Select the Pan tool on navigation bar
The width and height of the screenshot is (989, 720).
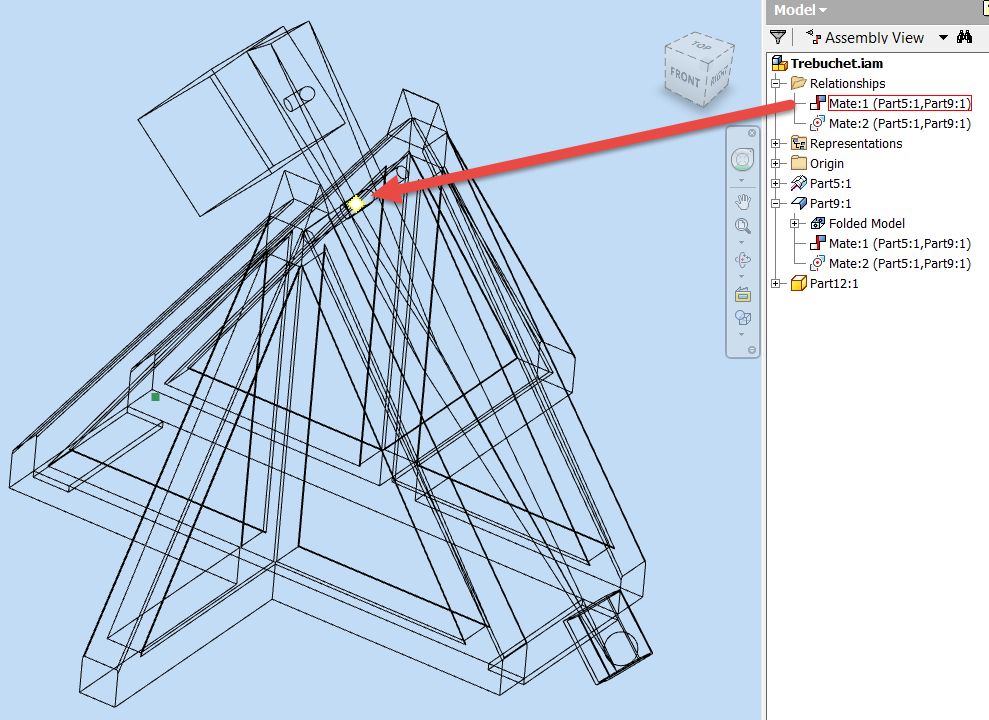coord(741,200)
